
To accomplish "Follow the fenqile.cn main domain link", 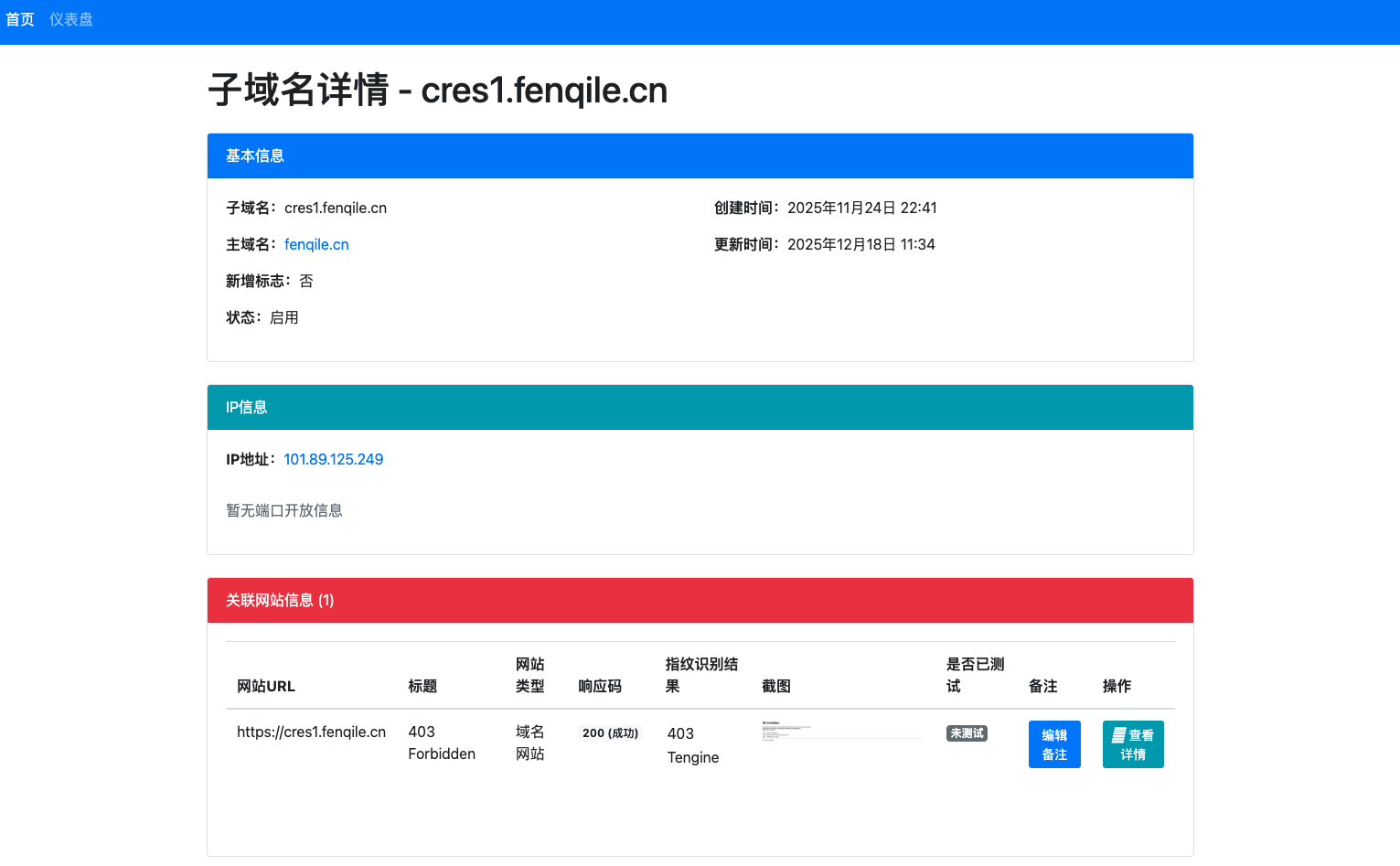I will click(316, 245).
